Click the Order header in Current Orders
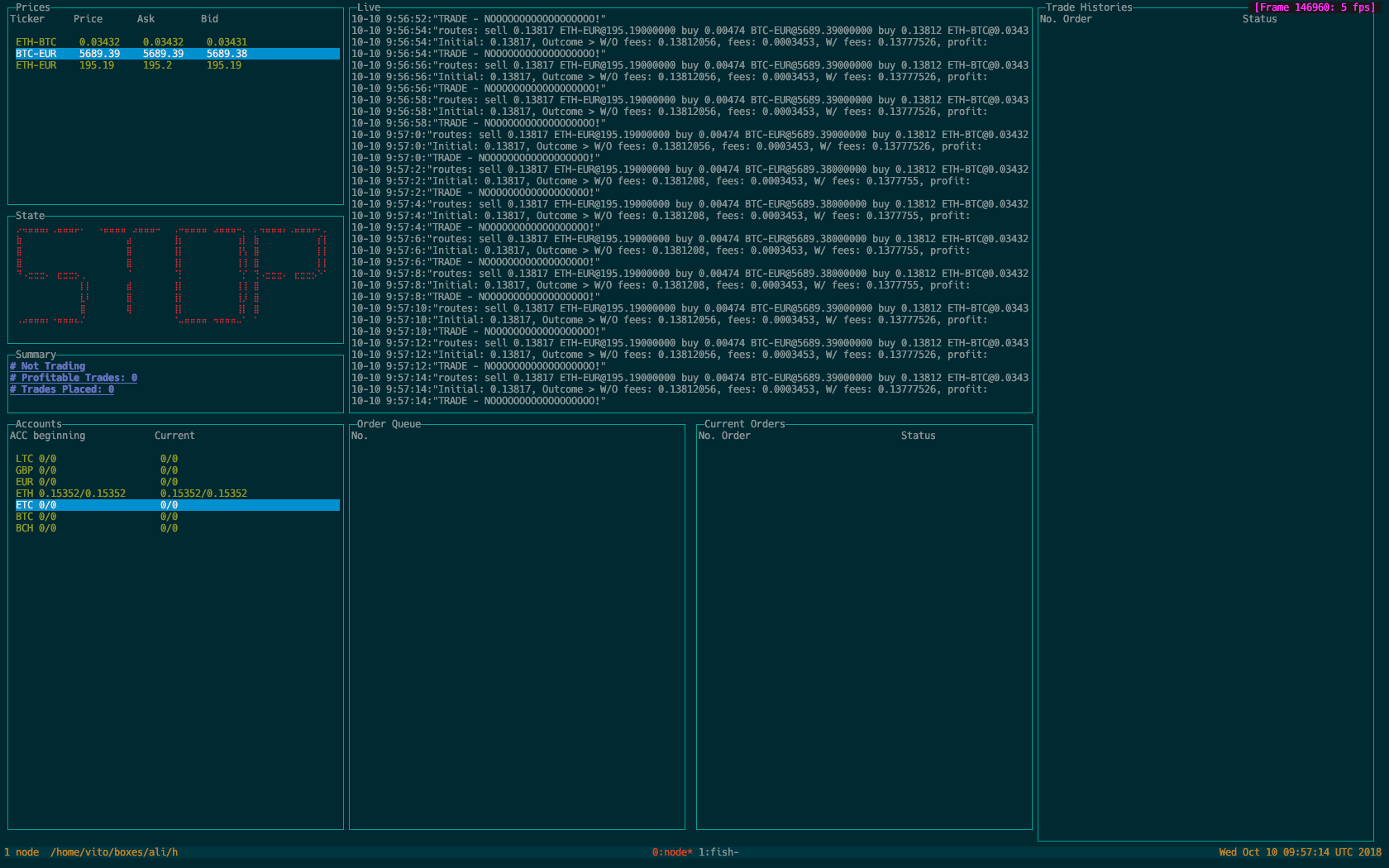The height and width of the screenshot is (868, 1389). pos(736,436)
